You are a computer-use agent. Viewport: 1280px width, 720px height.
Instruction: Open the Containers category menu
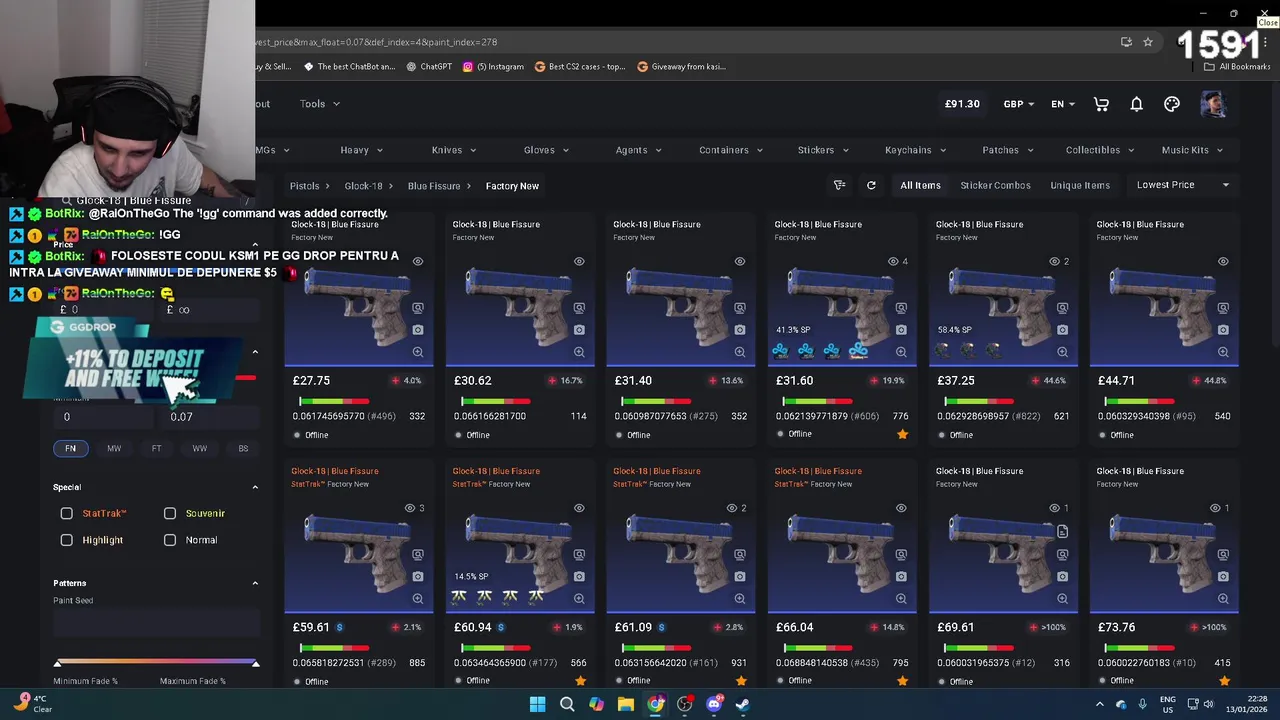731,150
